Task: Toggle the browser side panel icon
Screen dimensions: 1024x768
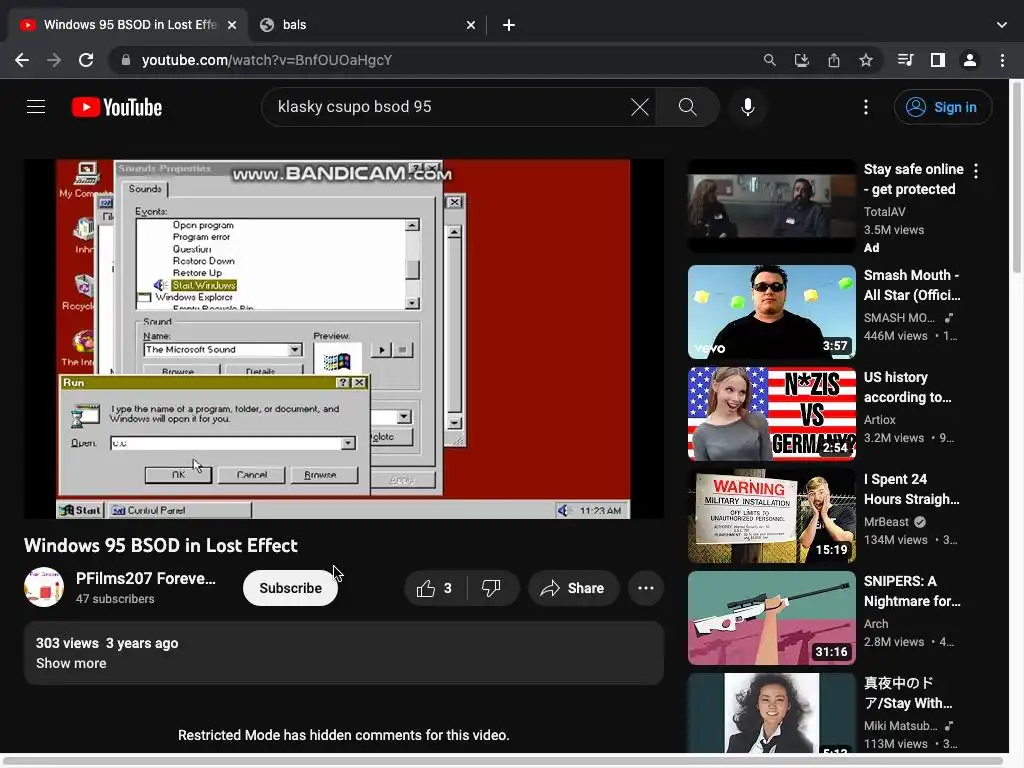Action: click(x=937, y=60)
